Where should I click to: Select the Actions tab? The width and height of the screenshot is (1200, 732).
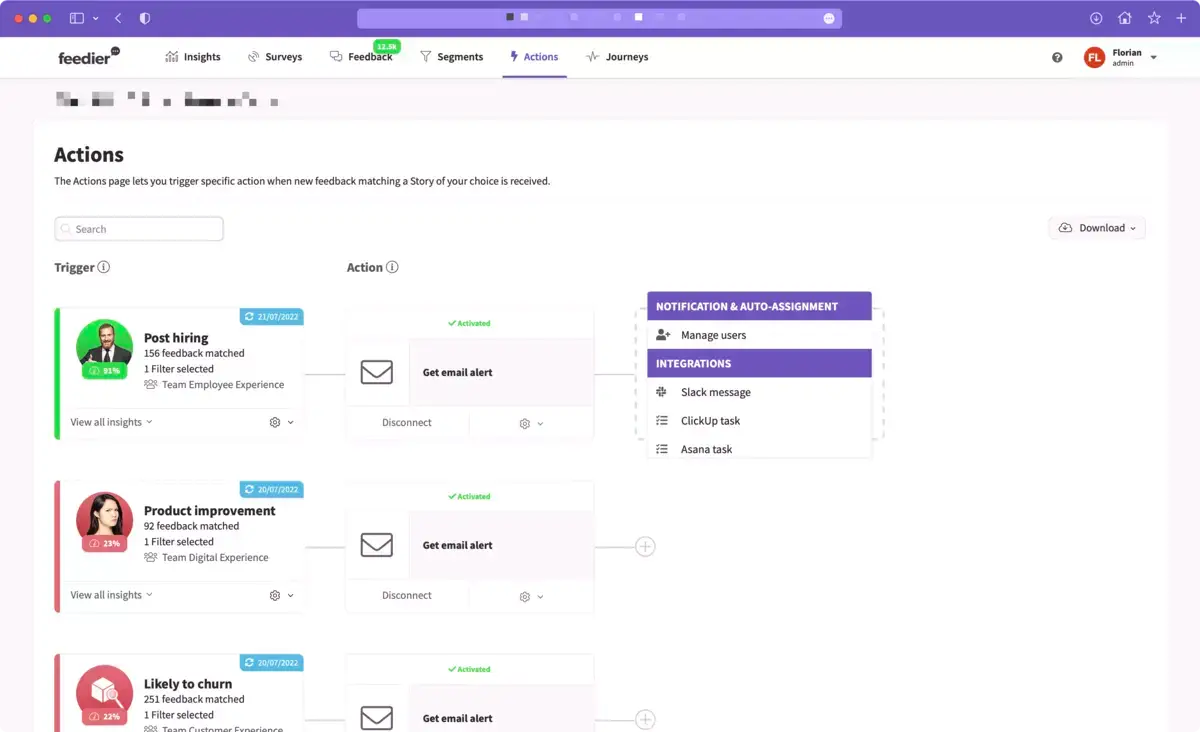[534, 57]
